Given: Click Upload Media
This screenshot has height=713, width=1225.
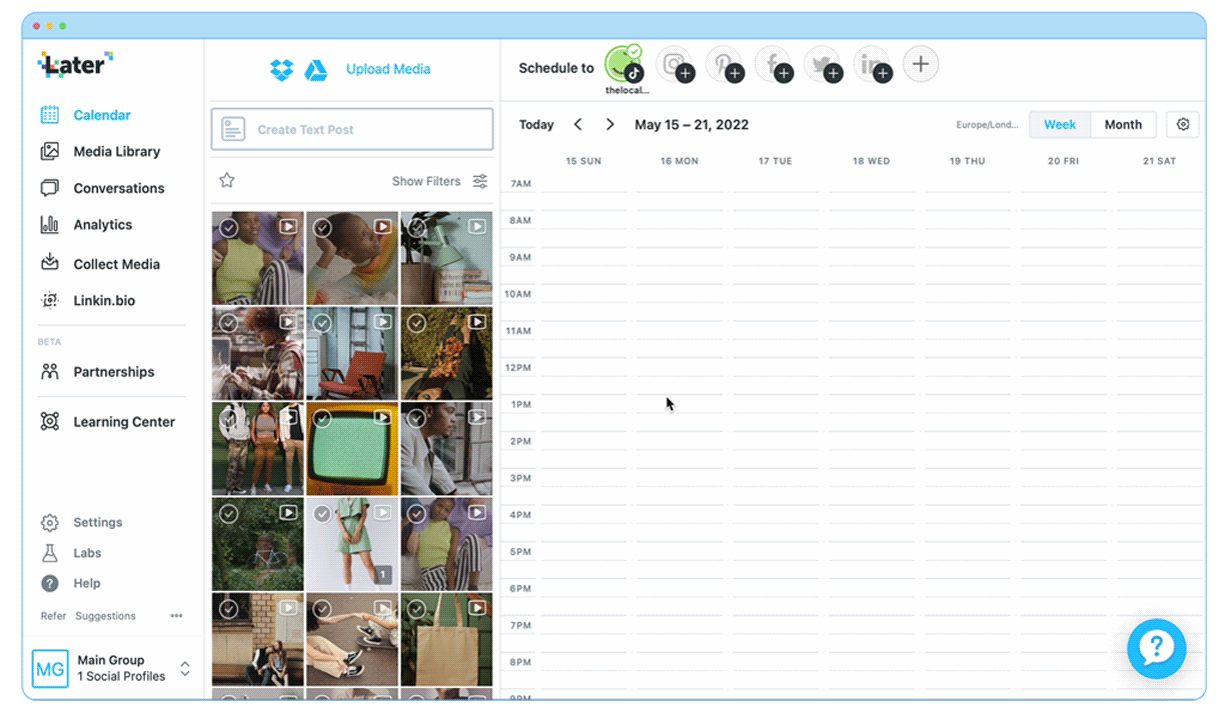Looking at the screenshot, I should tap(388, 69).
